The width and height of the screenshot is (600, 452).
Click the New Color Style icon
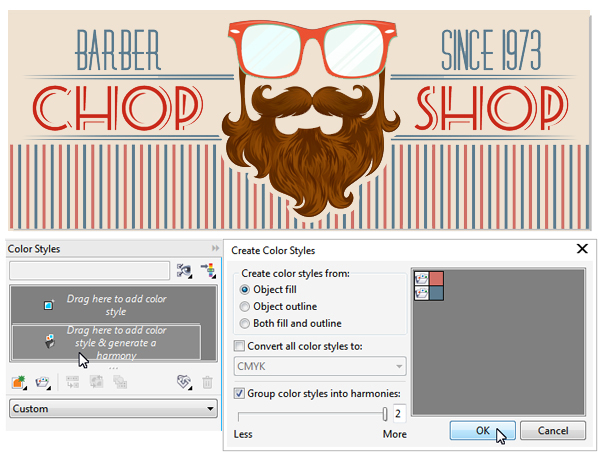[x=18, y=382]
